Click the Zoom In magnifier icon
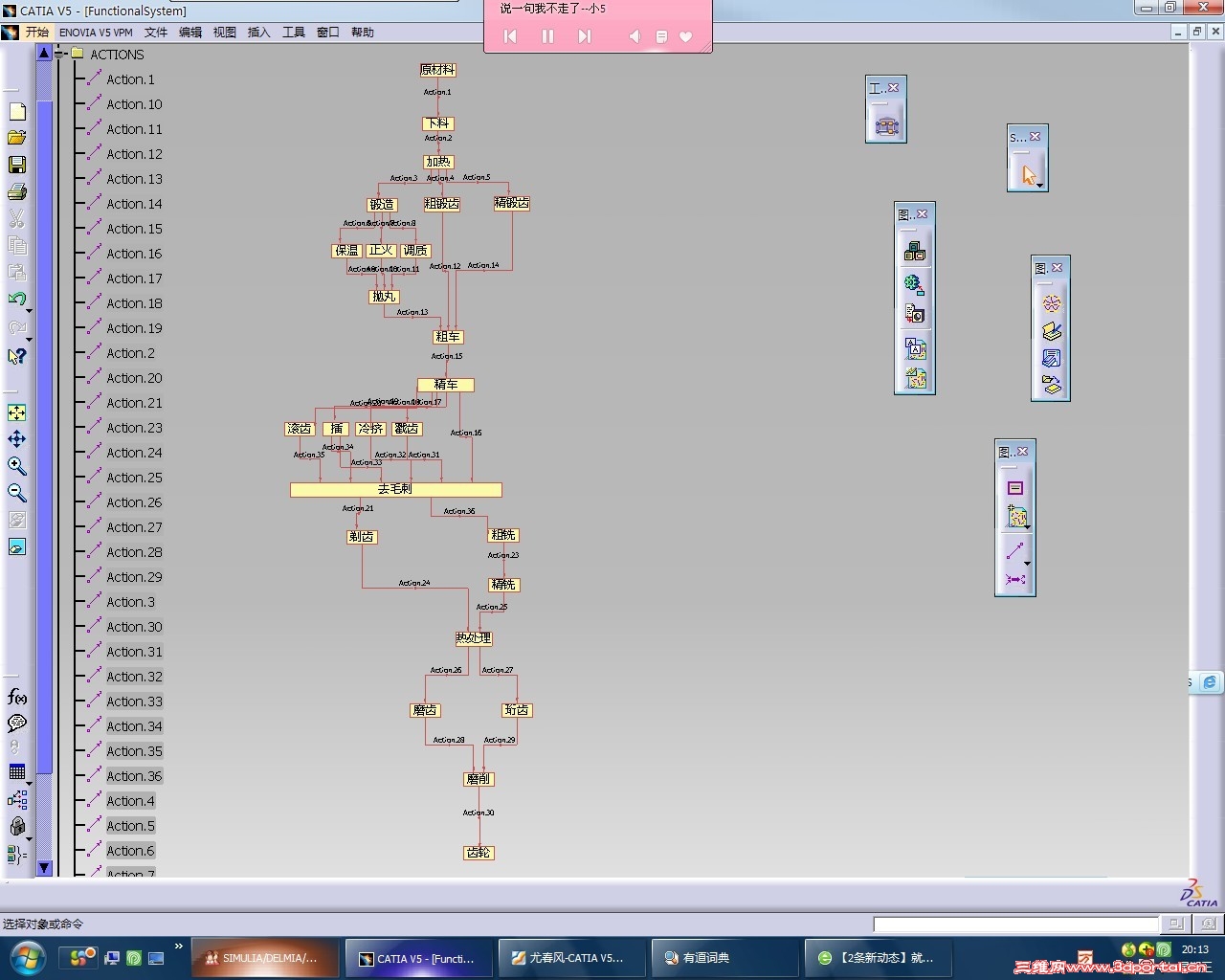 point(17,466)
